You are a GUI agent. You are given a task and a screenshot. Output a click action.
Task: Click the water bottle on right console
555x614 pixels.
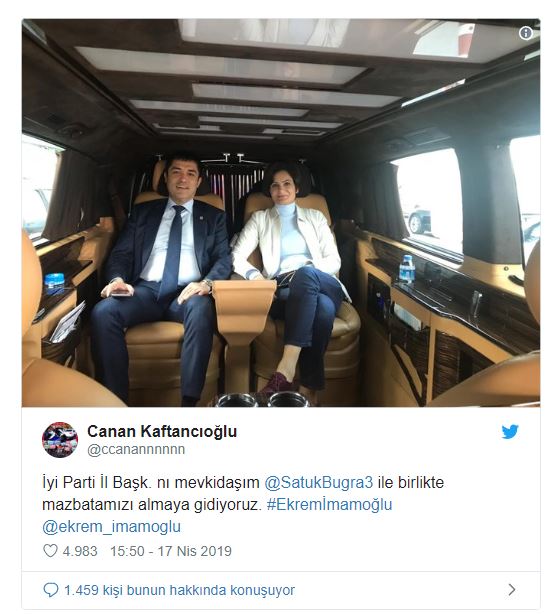pyautogui.click(x=407, y=269)
